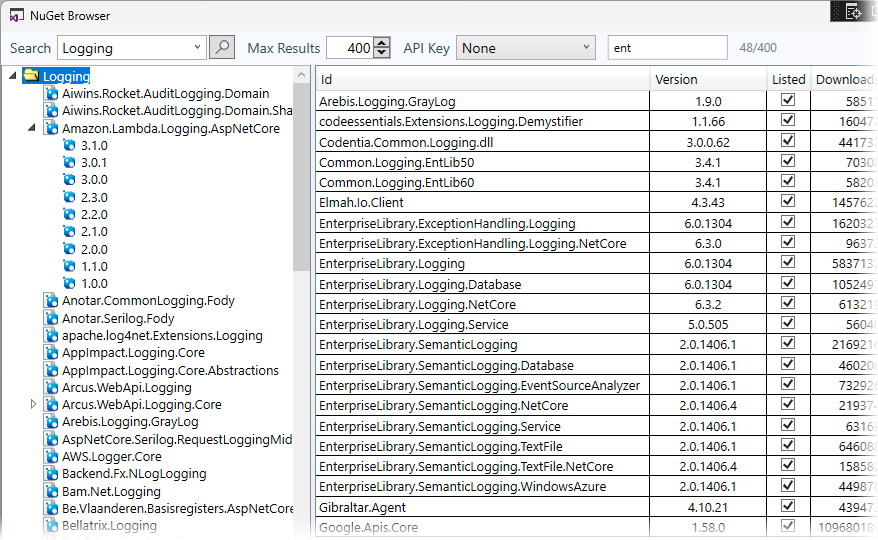Toggle Listed checkbox for EnterpriseLibrary.Logging row

pyautogui.click(x=788, y=262)
